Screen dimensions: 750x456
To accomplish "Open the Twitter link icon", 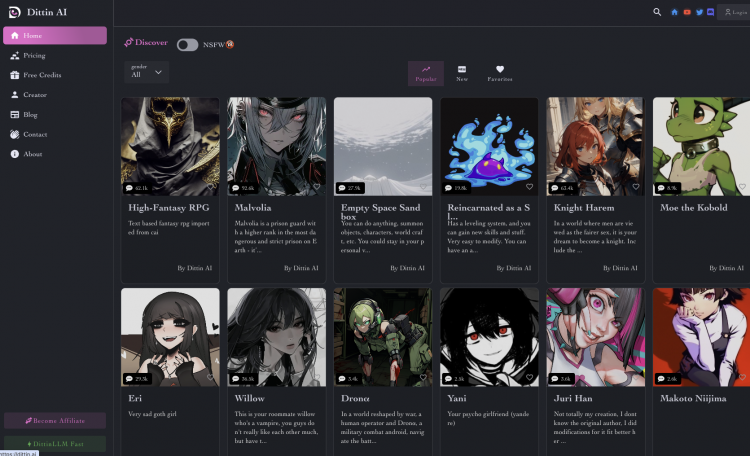I will click(x=699, y=12).
